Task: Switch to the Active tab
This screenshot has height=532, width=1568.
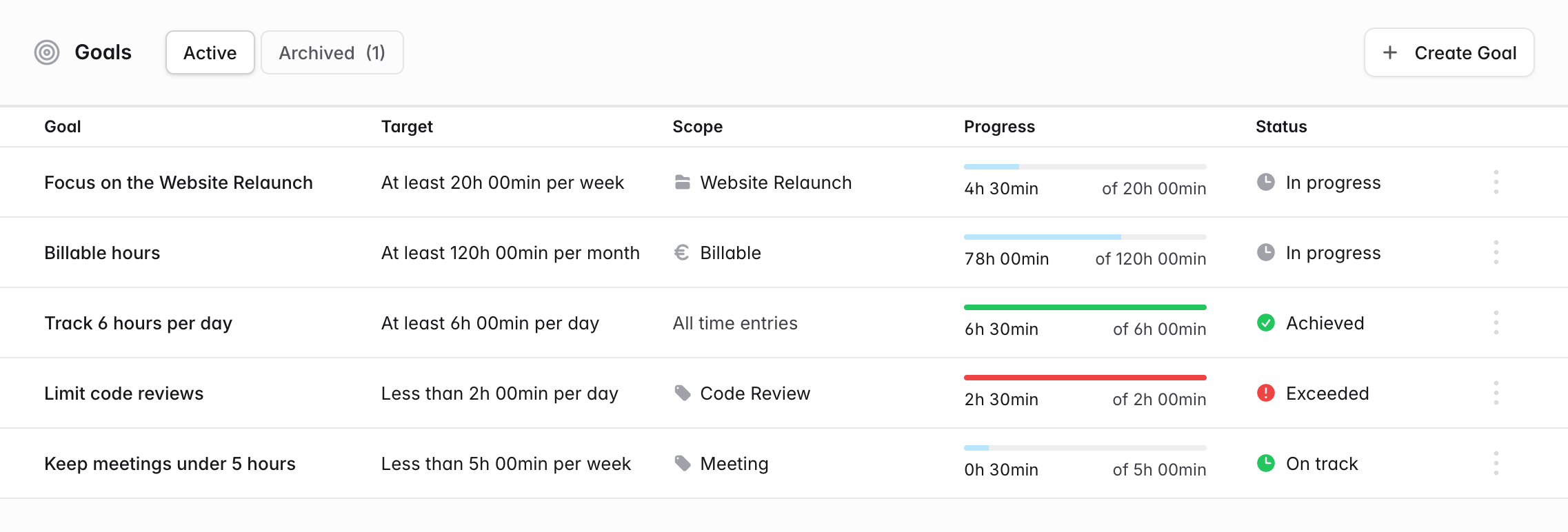Action: [x=210, y=52]
